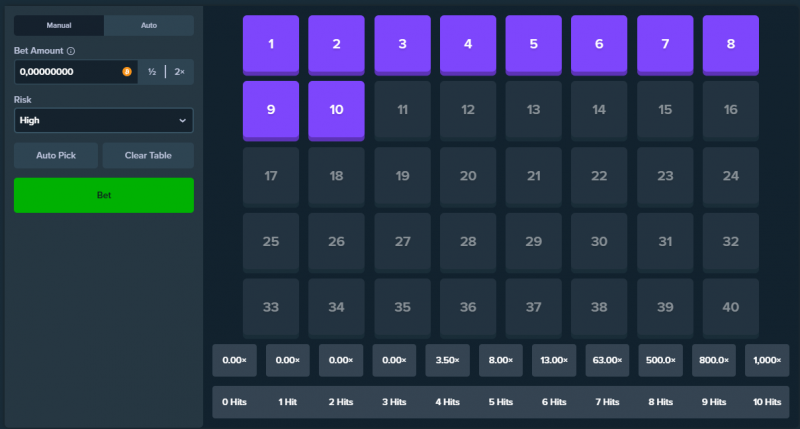Switch to the Auto tab

tap(148, 26)
